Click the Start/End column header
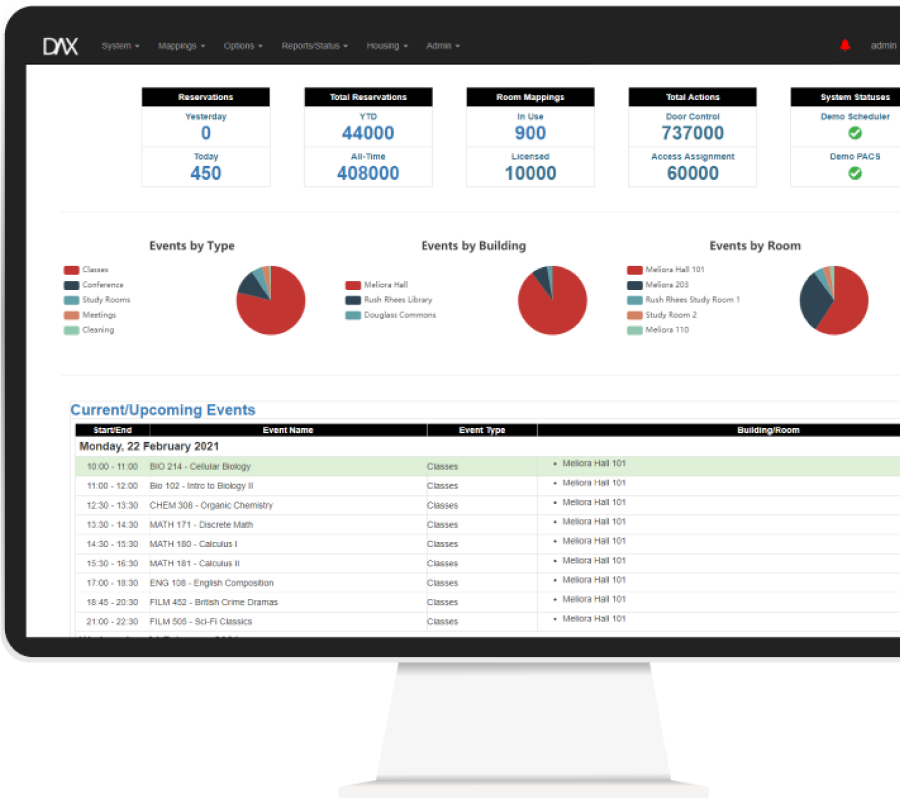This screenshot has width=900, height=799. (x=112, y=430)
